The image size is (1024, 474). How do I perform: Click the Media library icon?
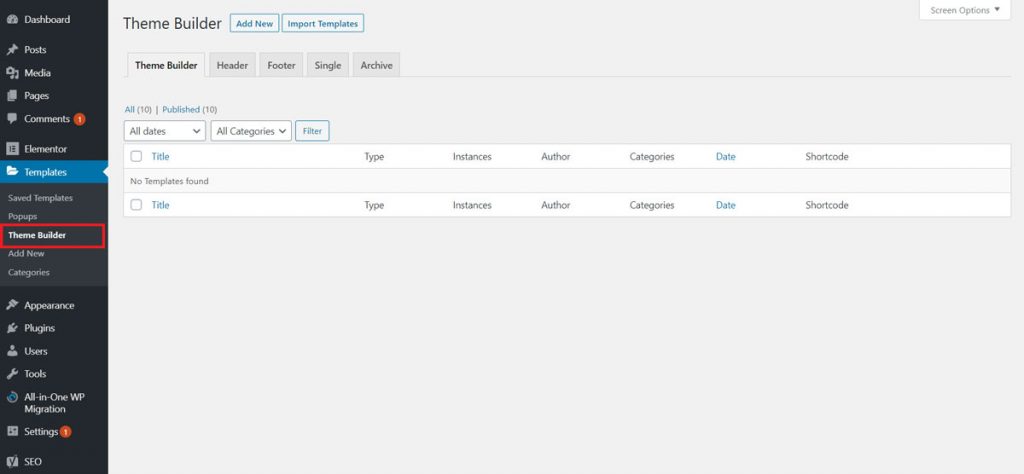coord(12,73)
